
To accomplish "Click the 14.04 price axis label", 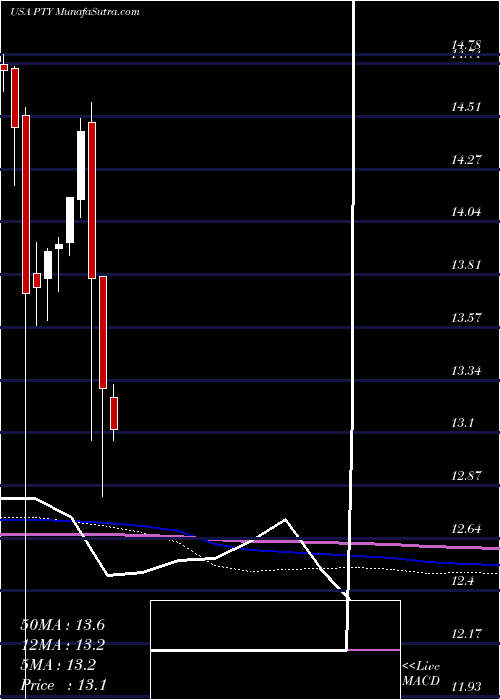I will tap(466, 212).
